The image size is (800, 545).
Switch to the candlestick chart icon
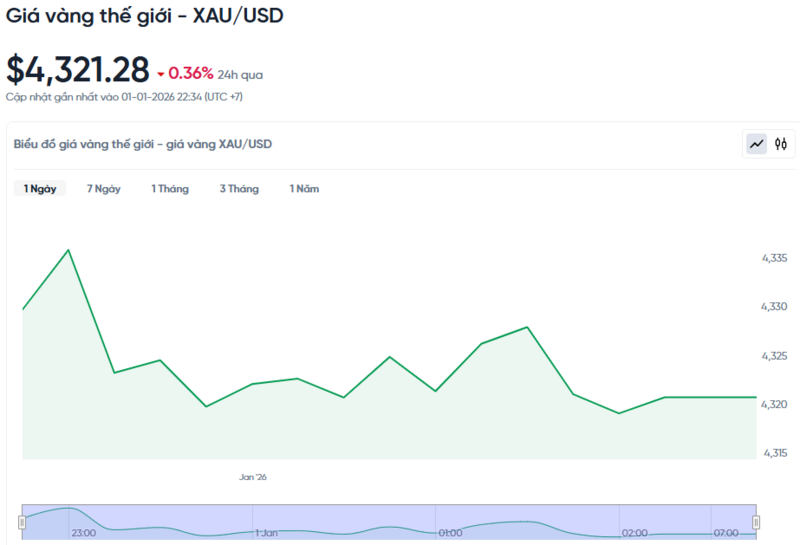click(781, 144)
